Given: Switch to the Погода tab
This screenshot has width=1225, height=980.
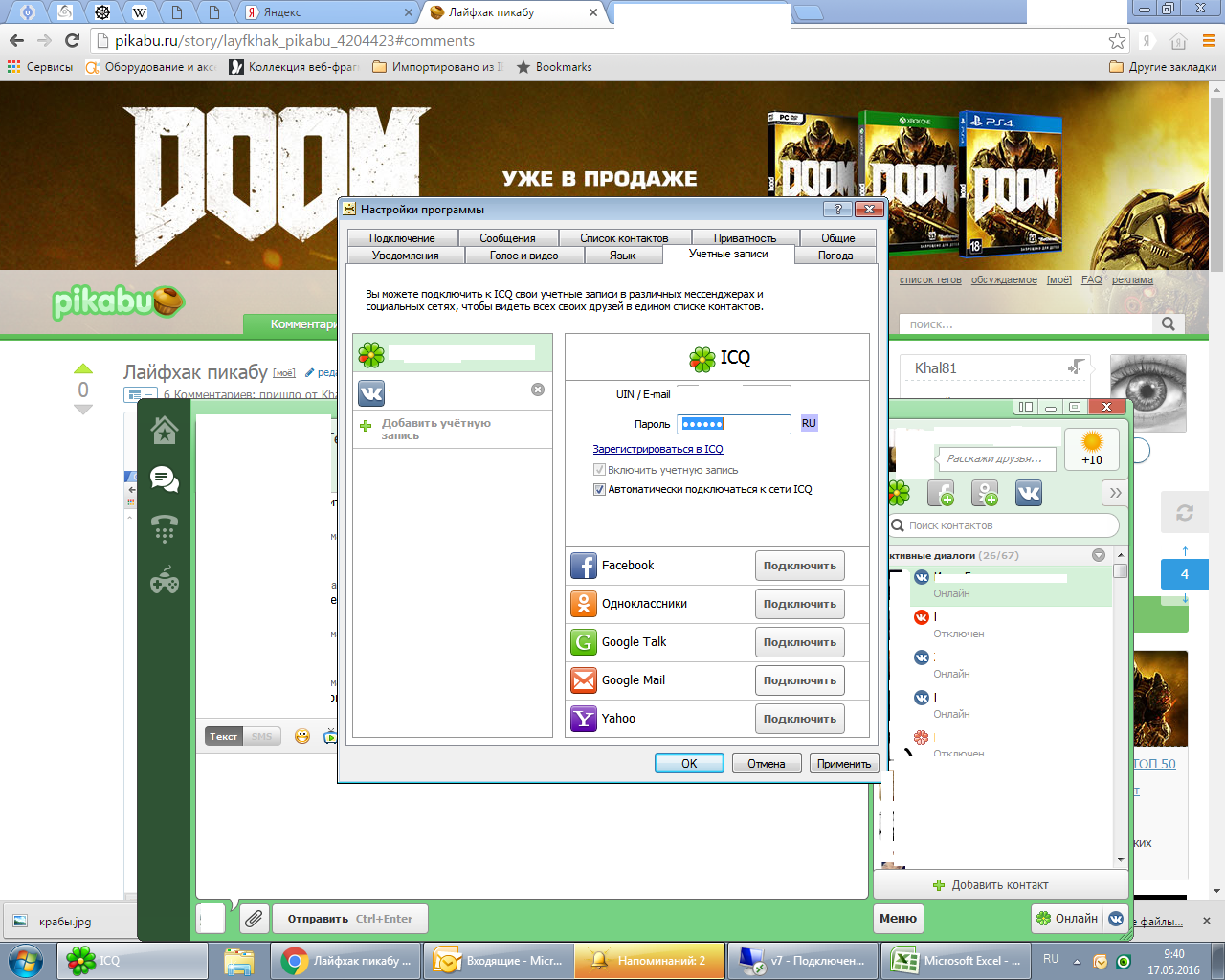Looking at the screenshot, I should (x=835, y=256).
